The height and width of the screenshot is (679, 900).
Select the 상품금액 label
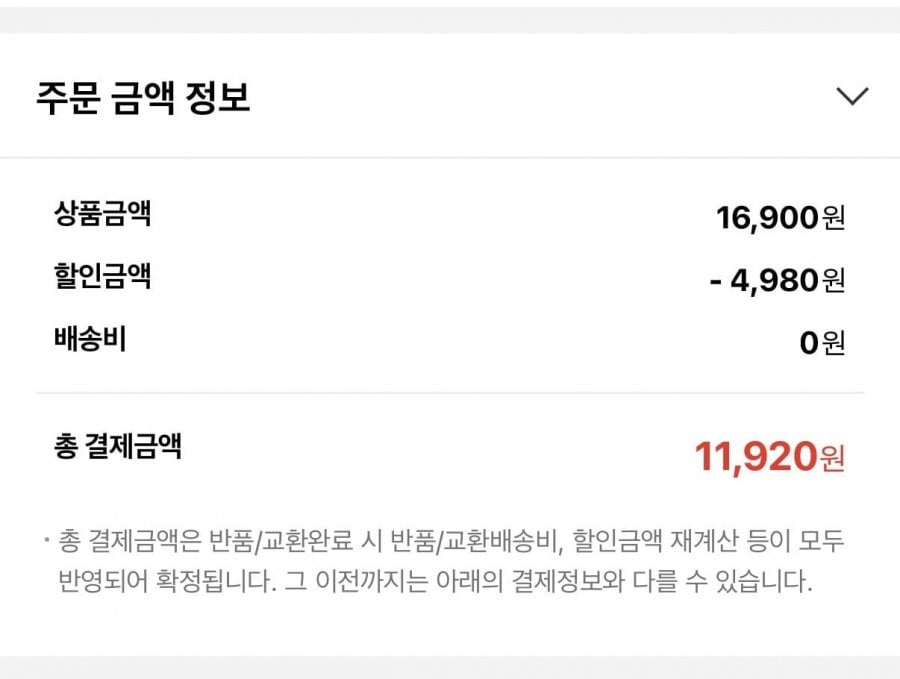103,214
